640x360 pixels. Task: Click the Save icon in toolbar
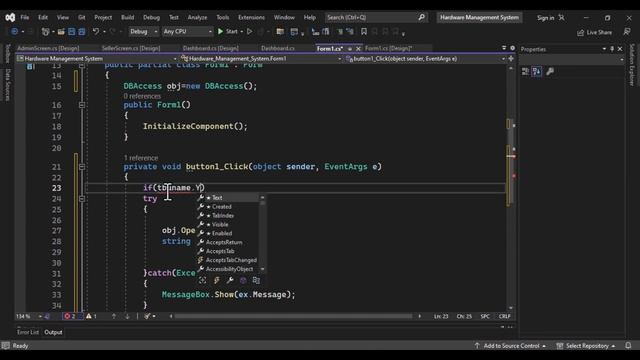pos(71,31)
